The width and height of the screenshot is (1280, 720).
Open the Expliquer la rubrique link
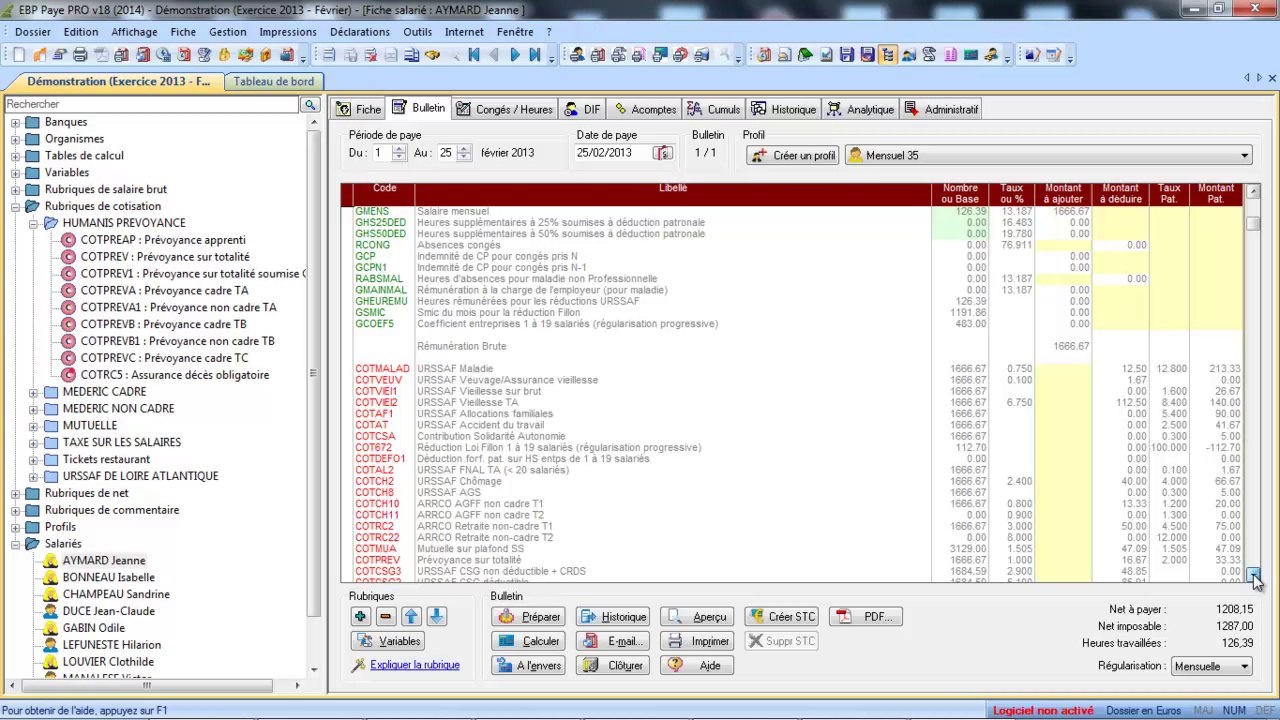point(415,665)
